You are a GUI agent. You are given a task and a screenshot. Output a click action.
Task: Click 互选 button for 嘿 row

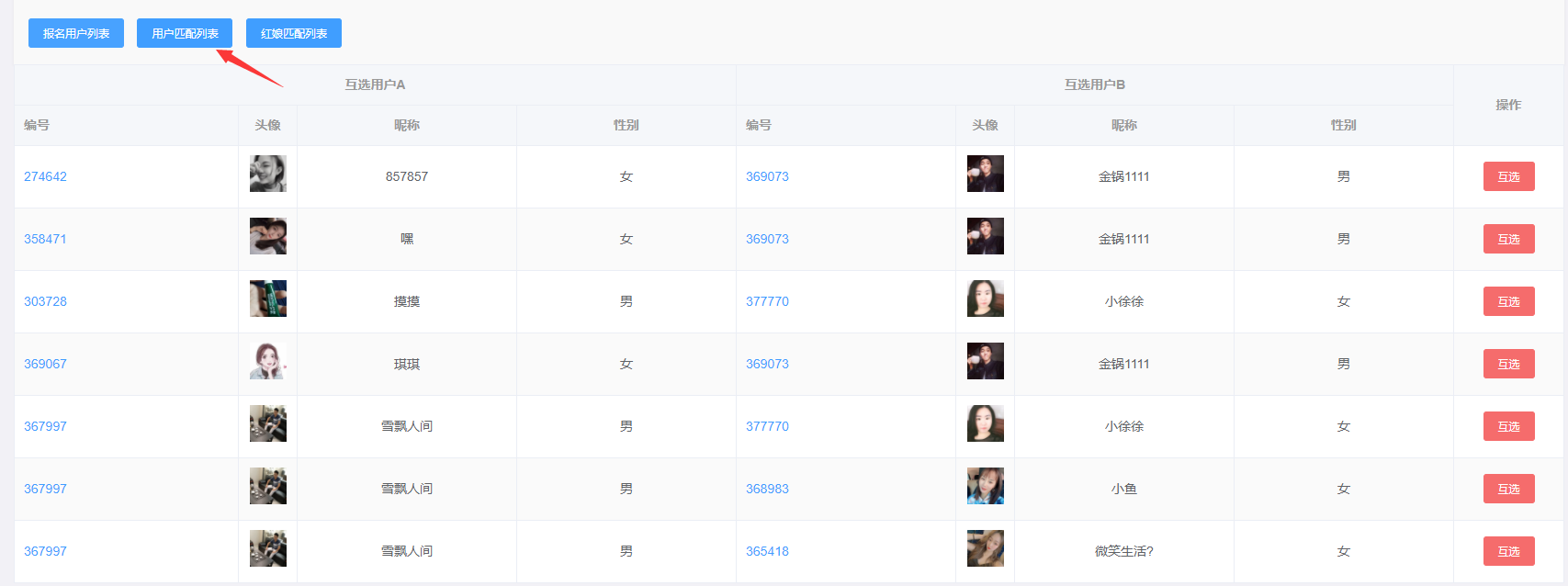[1508, 239]
